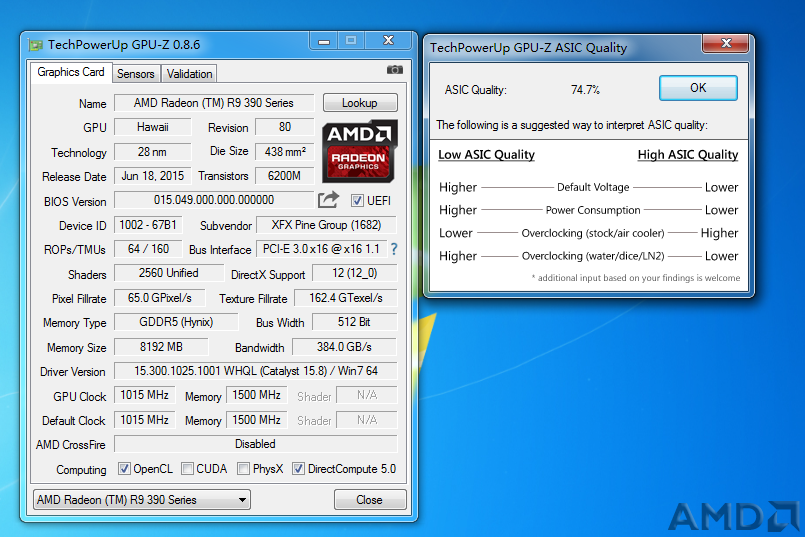Click the ROPs/TMUs field 64 / 160
The height and width of the screenshot is (537, 805).
148,249
